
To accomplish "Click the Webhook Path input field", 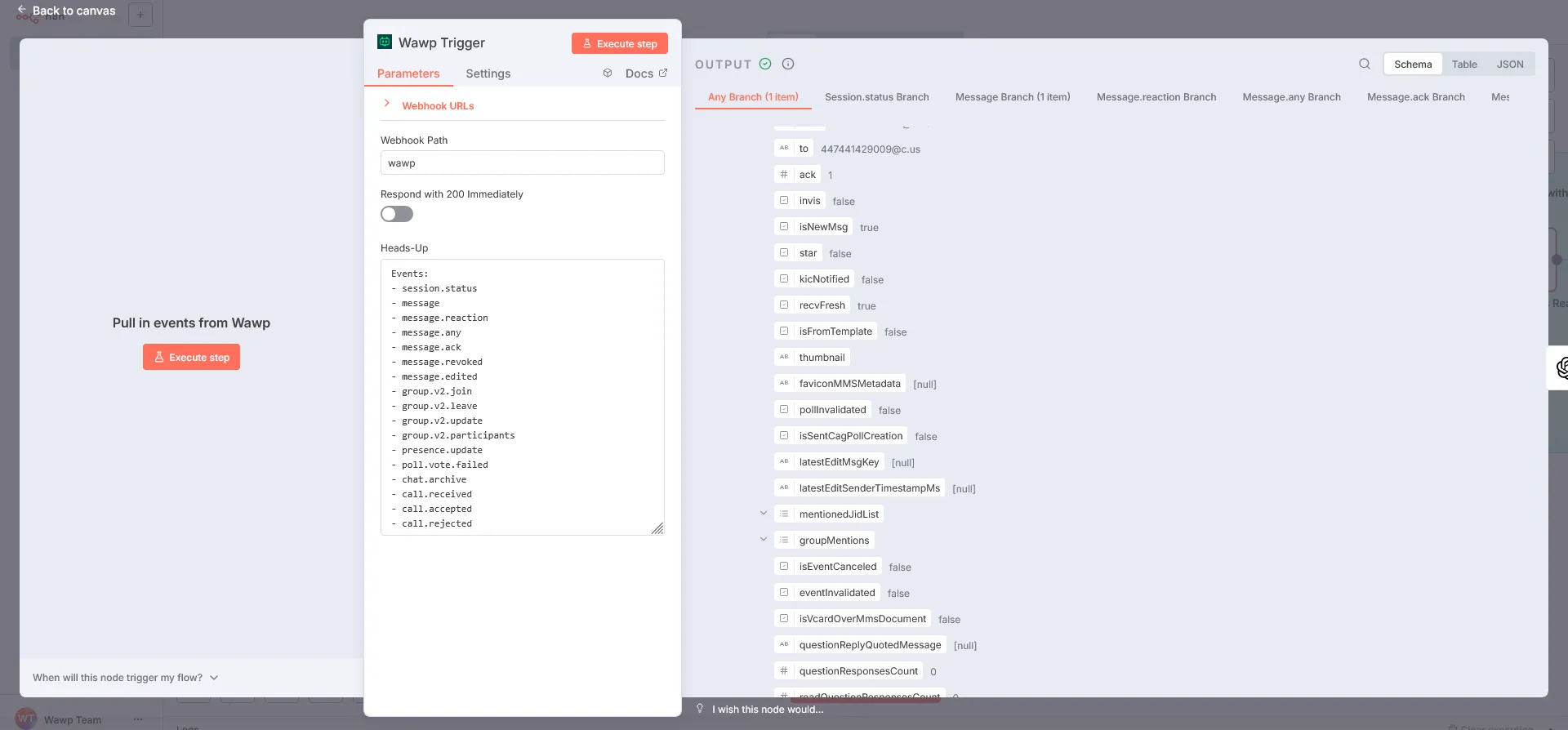I will [x=522, y=162].
